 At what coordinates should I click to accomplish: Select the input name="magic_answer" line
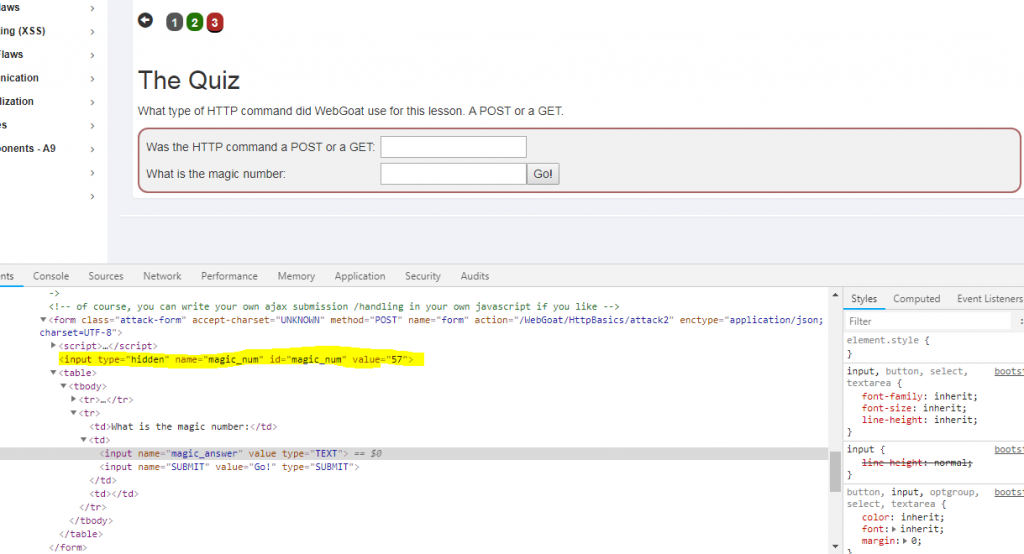tap(222, 453)
